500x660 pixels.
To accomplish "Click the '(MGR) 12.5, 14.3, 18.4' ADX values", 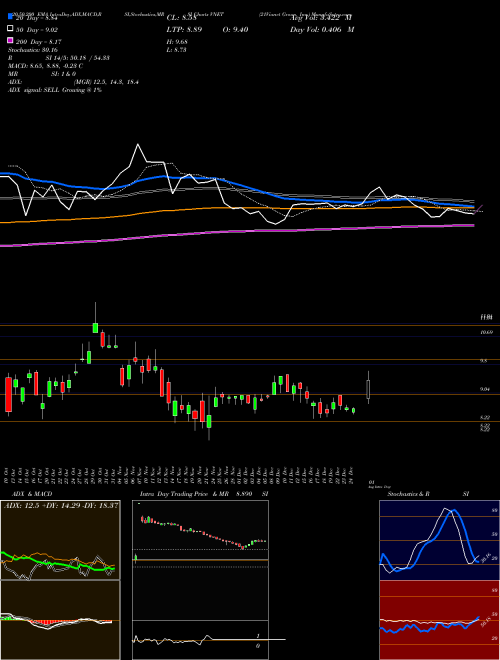I will pyautogui.click(x=106, y=82).
